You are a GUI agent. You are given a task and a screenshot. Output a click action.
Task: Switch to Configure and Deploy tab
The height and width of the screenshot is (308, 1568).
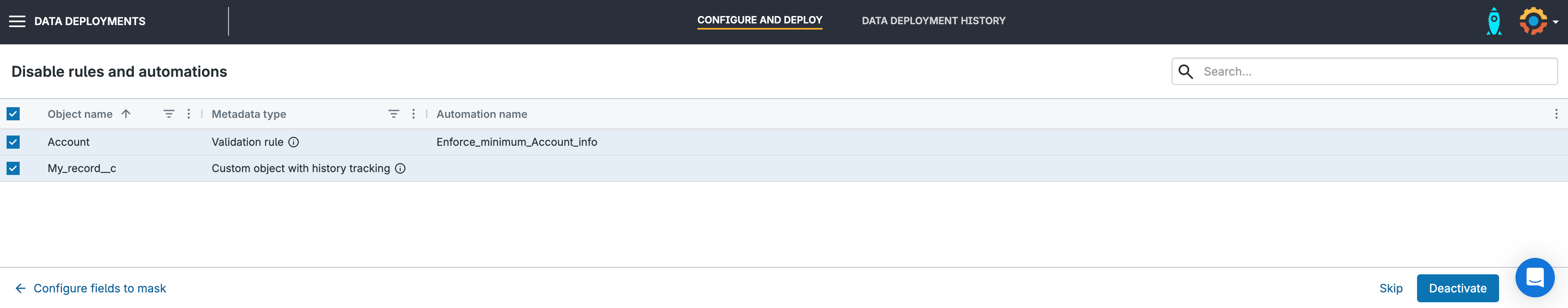(x=759, y=20)
